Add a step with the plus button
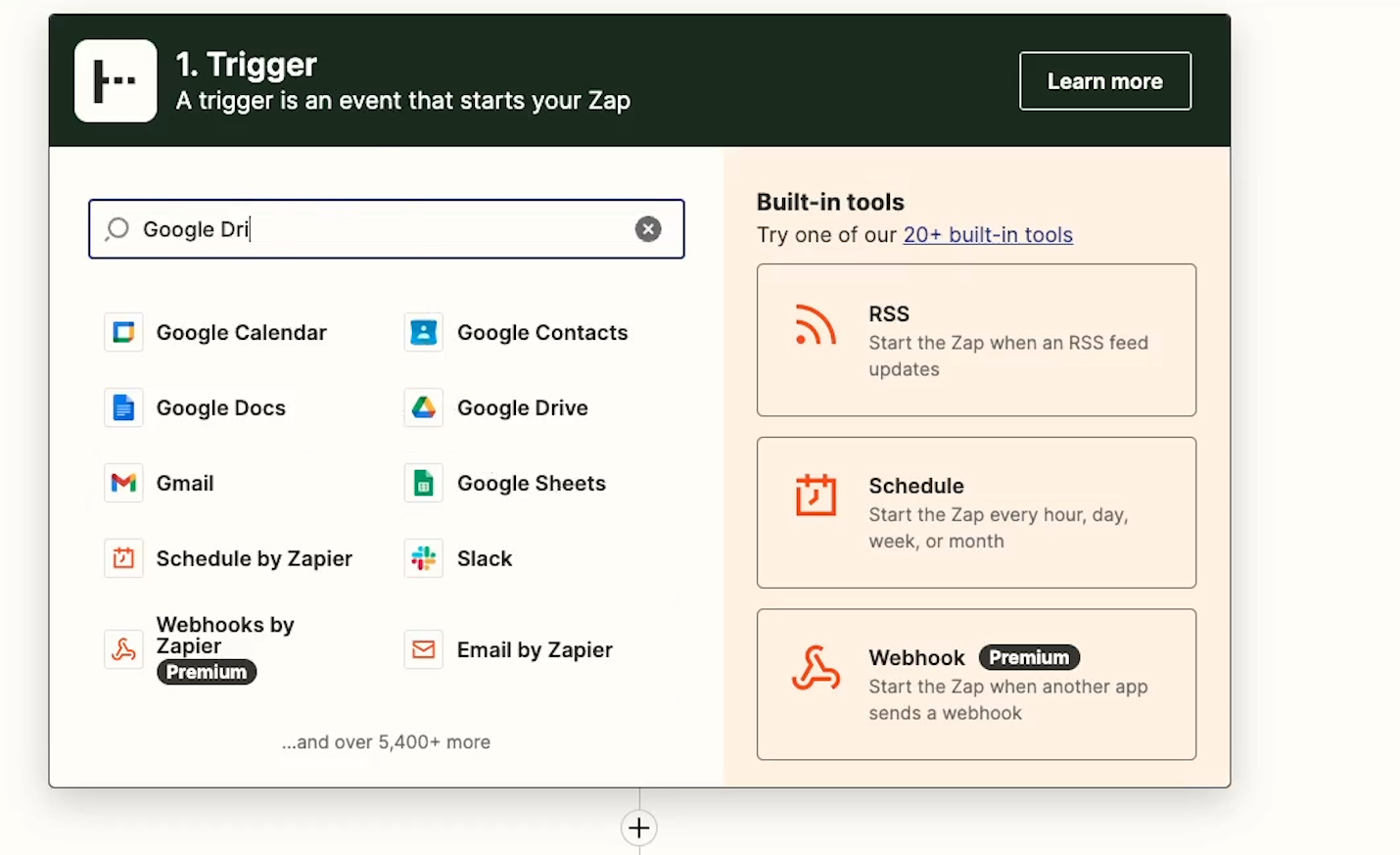 639,829
